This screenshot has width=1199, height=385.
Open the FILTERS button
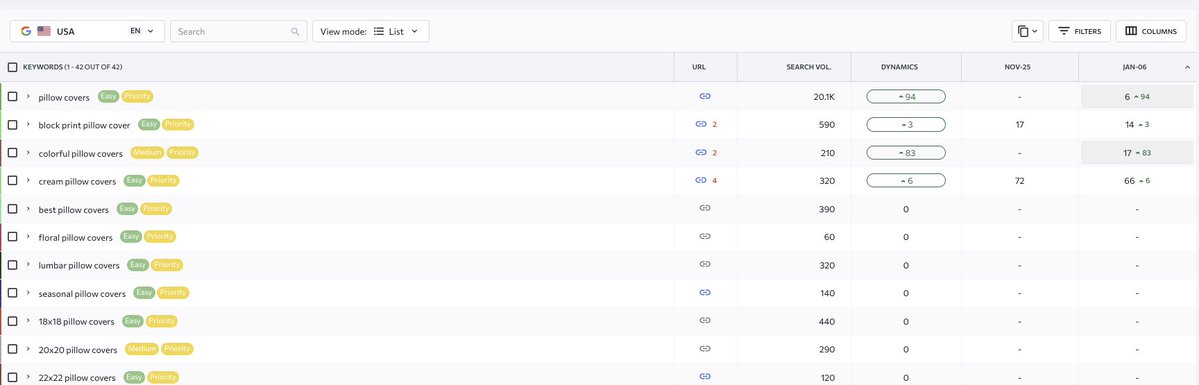(x=1079, y=31)
